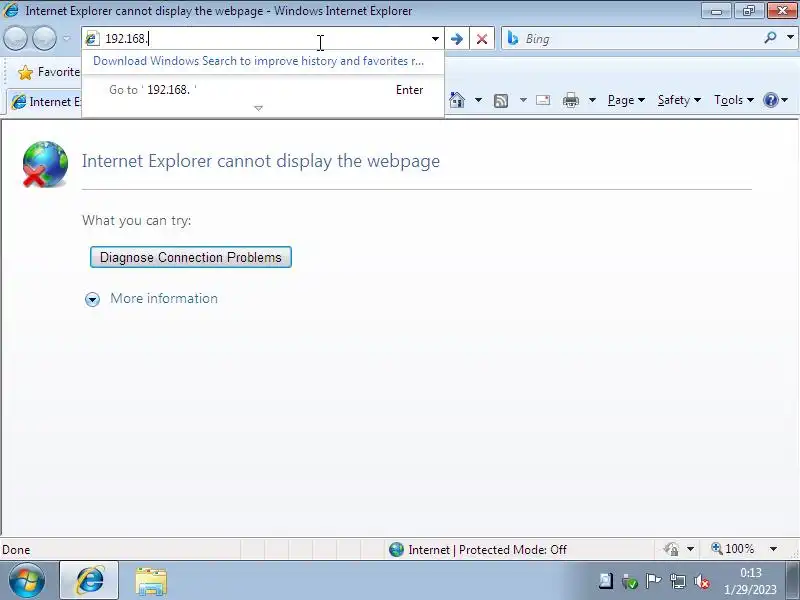Click the Diagnose Connection Problems button

pos(191,257)
